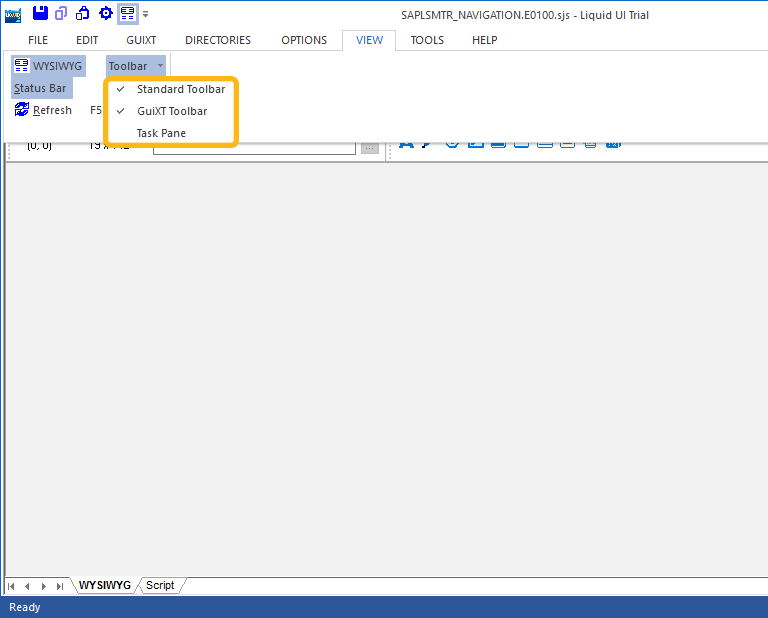Click the gear settings icon in quick access
768x618 pixels.
[x=105, y=13]
